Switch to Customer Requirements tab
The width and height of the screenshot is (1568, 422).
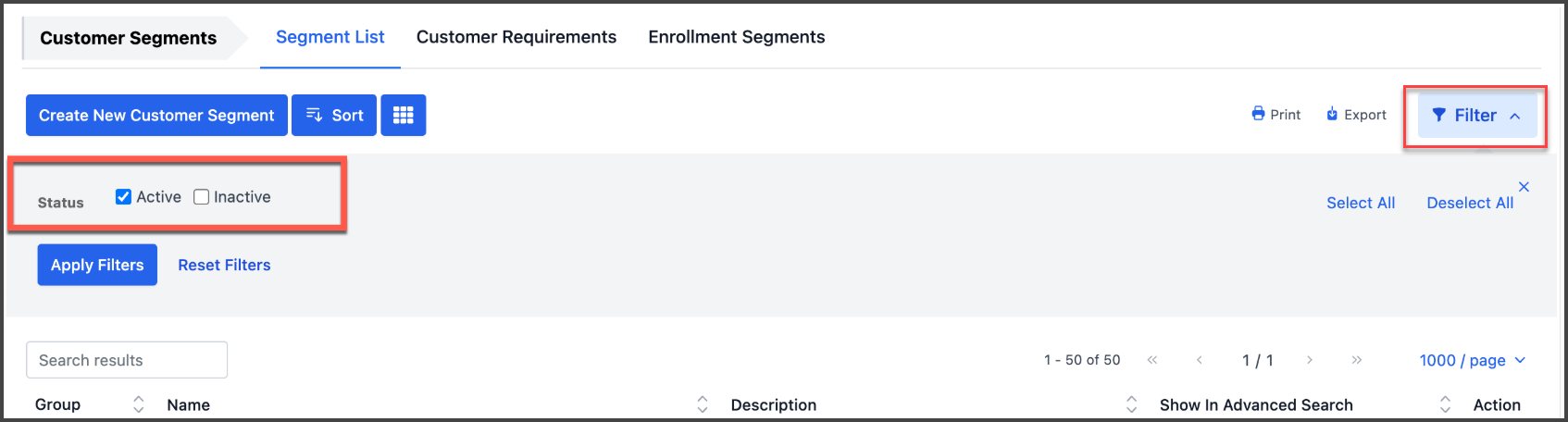(516, 37)
